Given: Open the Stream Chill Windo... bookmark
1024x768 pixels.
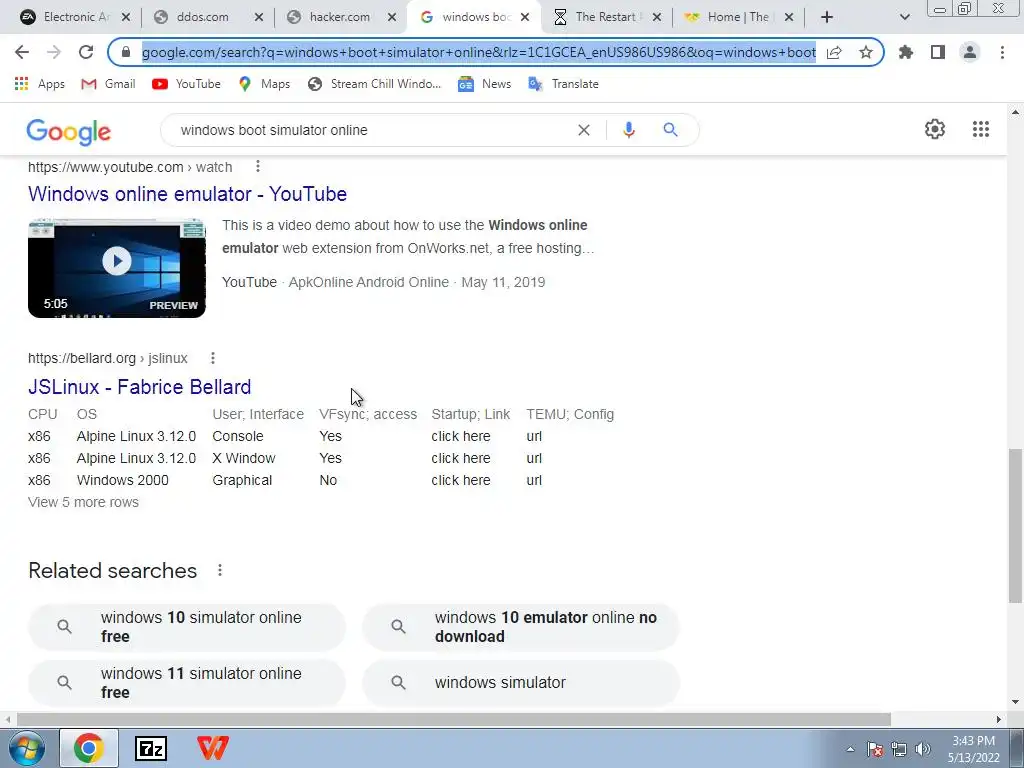Looking at the screenshot, I should [375, 84].
